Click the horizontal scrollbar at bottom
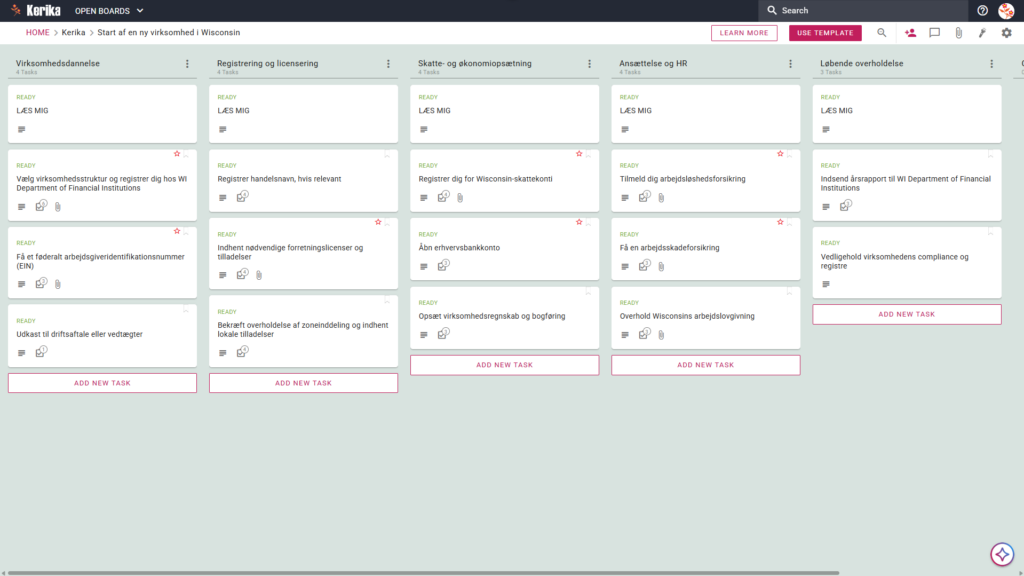Screen dimensions: 1024x576 pos(423,573)
